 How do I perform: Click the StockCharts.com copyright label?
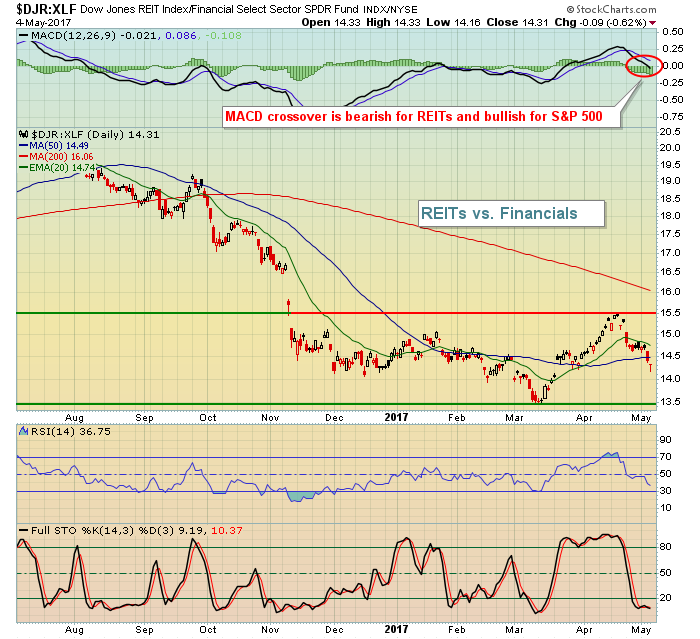tap(612, 9)
